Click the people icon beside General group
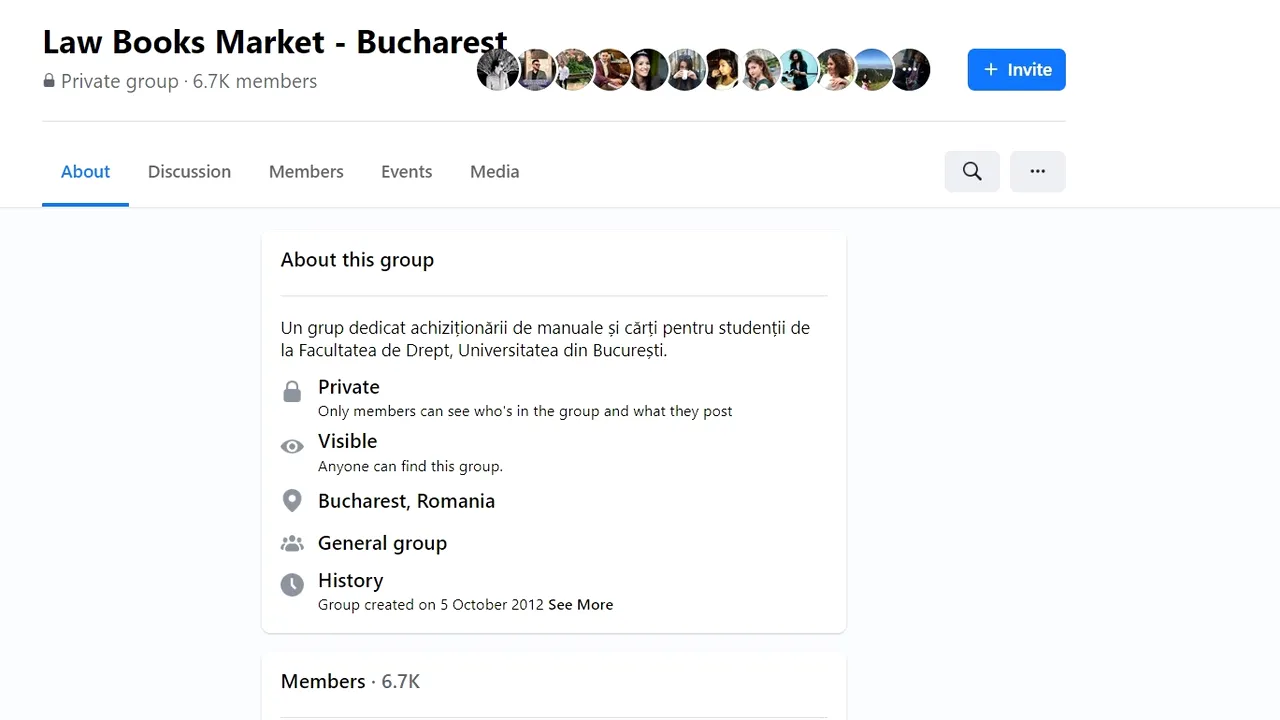Viewport: 1280px width, 720px height. click(292, 544)
